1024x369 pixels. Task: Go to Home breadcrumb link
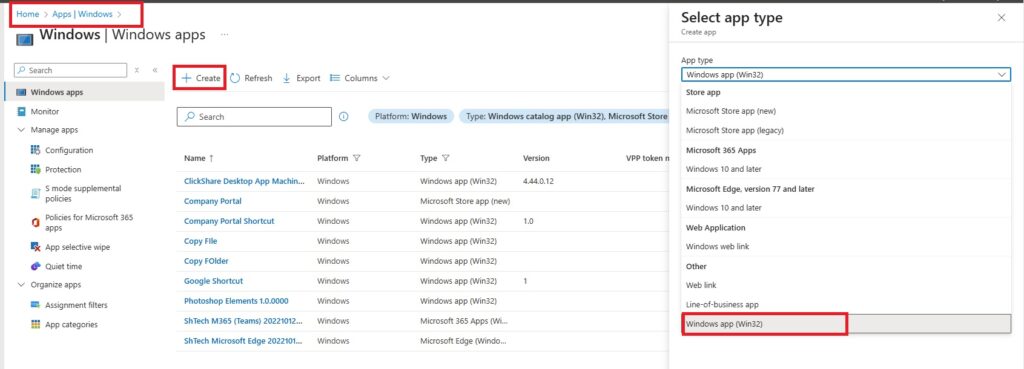[27, 14]
